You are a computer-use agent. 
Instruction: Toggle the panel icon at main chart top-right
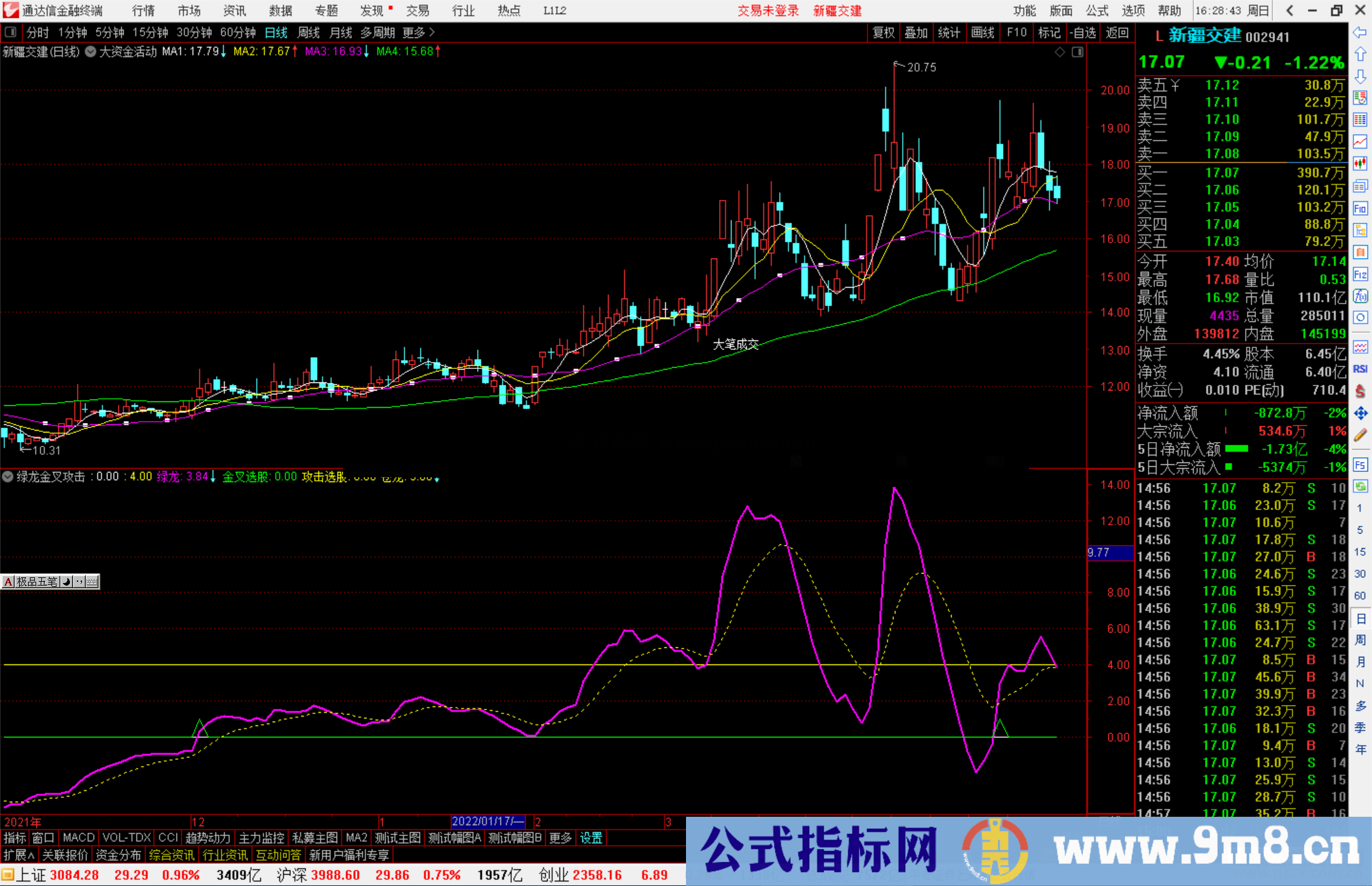coord(1077,52)
